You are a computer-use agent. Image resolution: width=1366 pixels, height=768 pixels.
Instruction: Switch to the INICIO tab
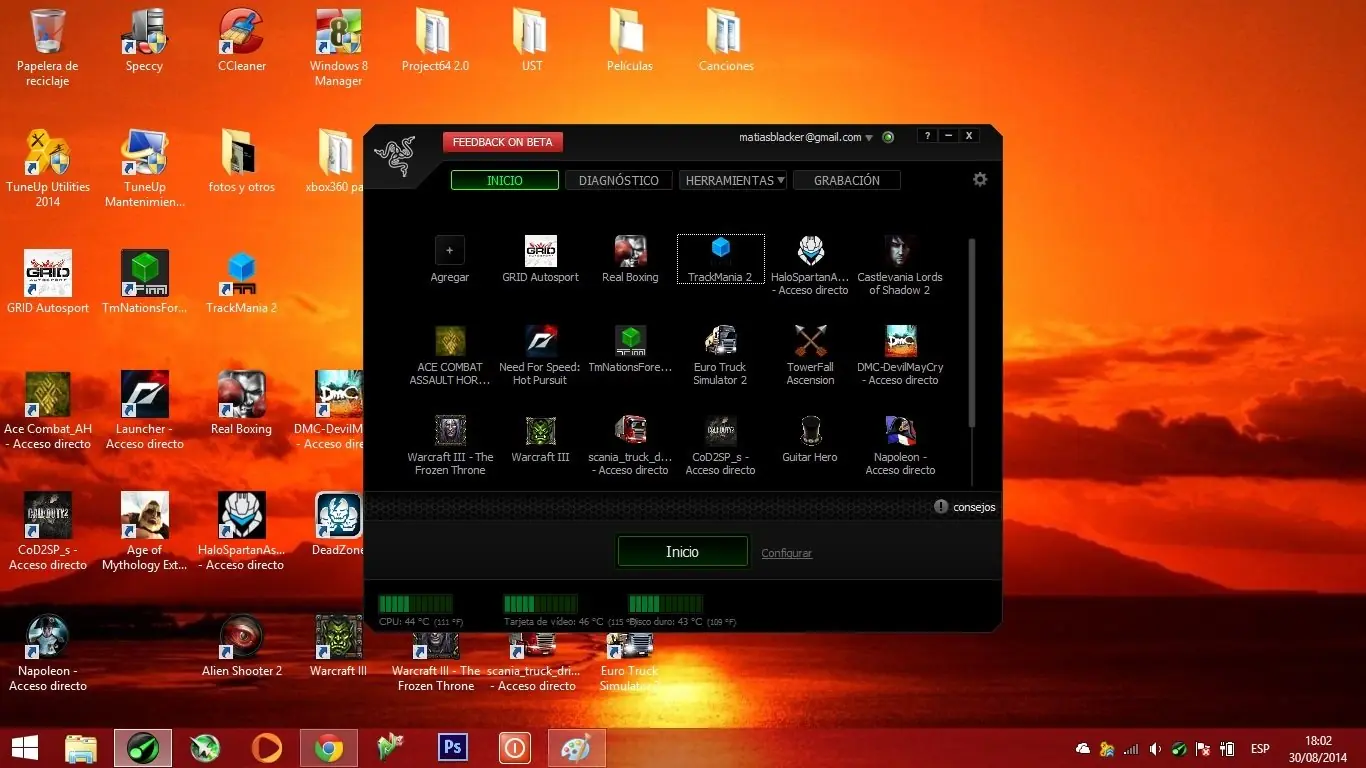[x=505, y=180]
